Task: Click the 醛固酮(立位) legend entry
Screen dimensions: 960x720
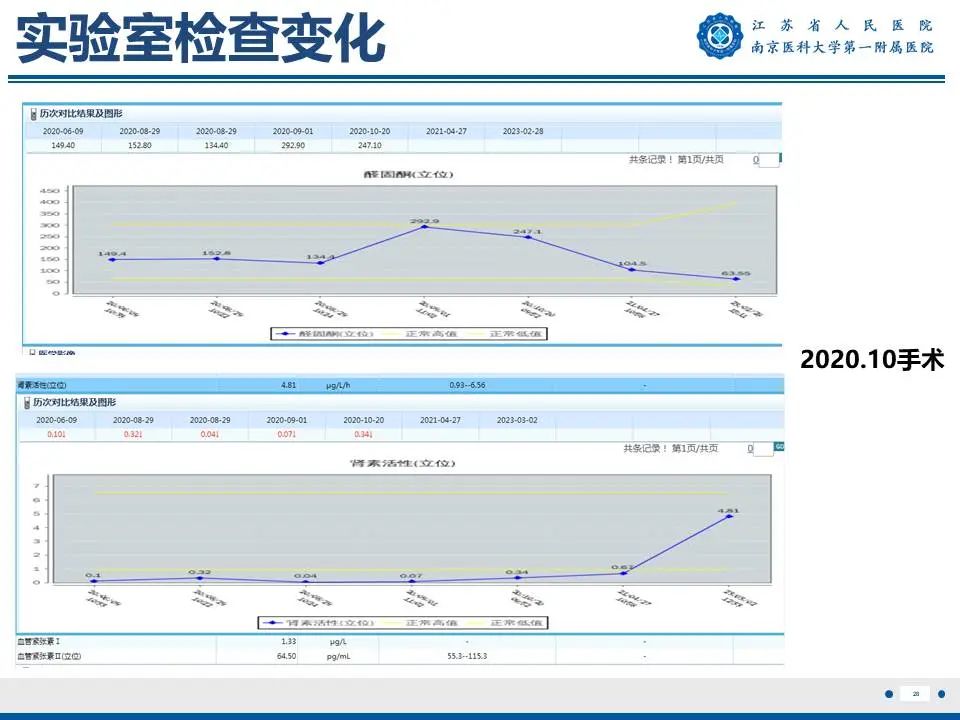Action: pos(324,334)
